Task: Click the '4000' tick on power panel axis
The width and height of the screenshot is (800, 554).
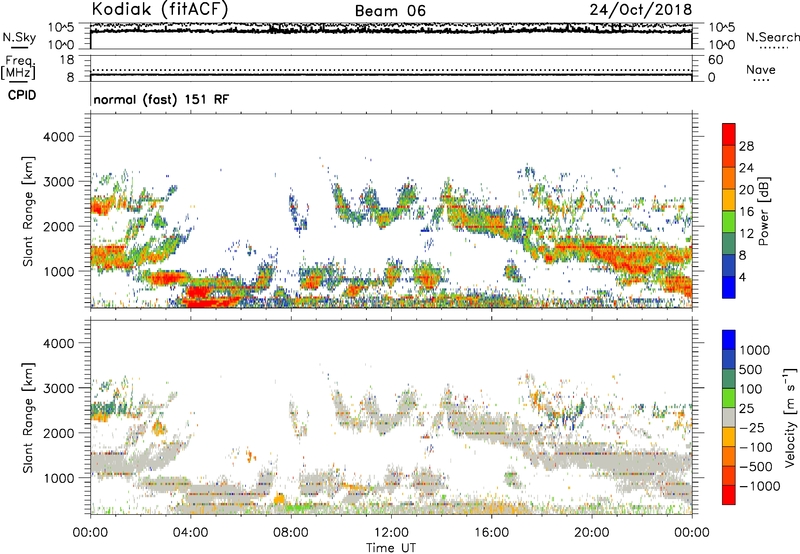Action: (58, 137)
